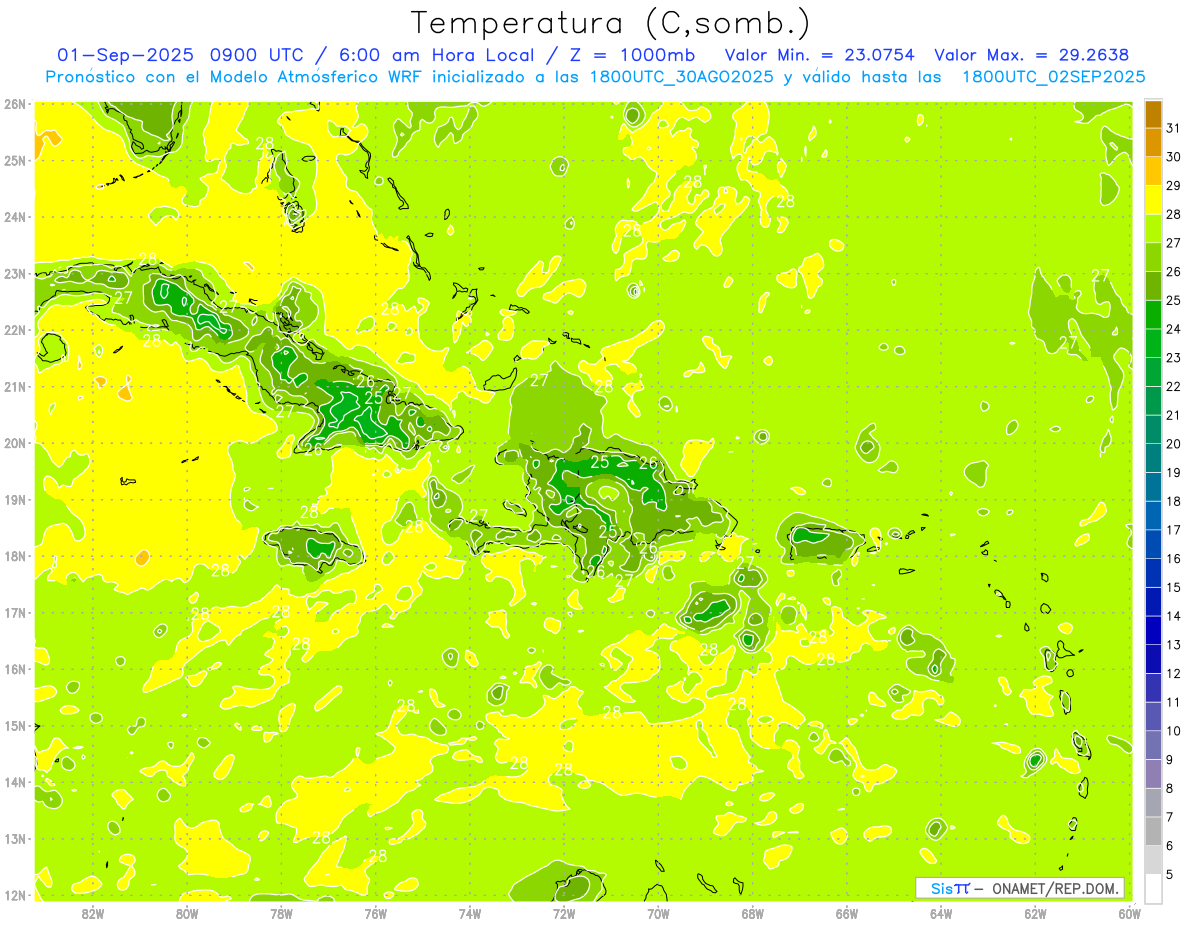Viewport: 1200px width, 927px height.
Task: Click the "62W" longitude axis label
Action: click(x=1035, y=913)
